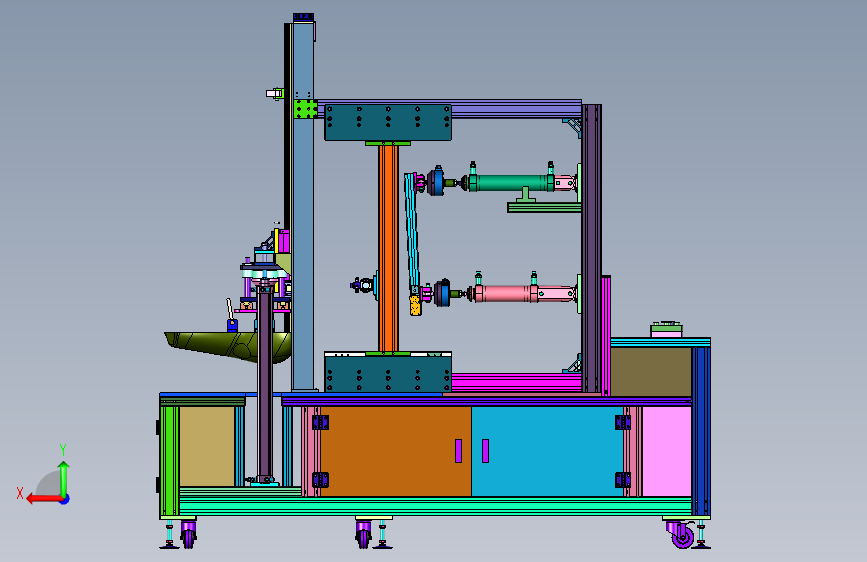Select the dark blue far-right vertical profile
This screenshot has width=867, height=562.
click(701, 431)
